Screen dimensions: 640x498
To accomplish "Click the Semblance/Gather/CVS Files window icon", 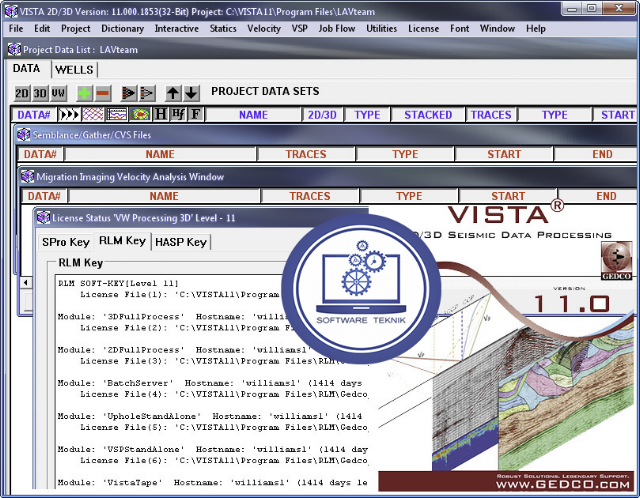I will point(24,134).
